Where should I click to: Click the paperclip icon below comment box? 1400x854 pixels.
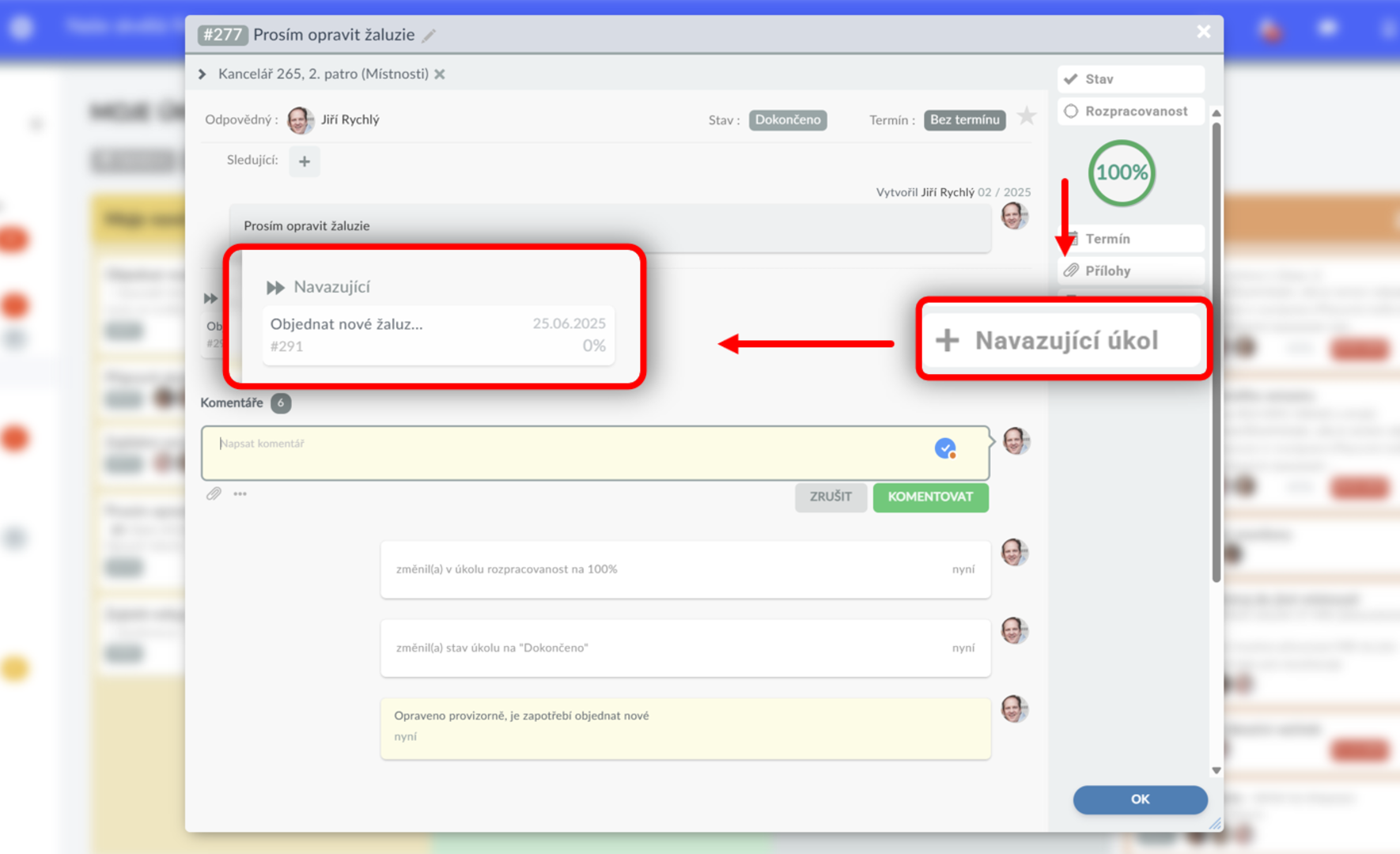(x=214, y=494)
